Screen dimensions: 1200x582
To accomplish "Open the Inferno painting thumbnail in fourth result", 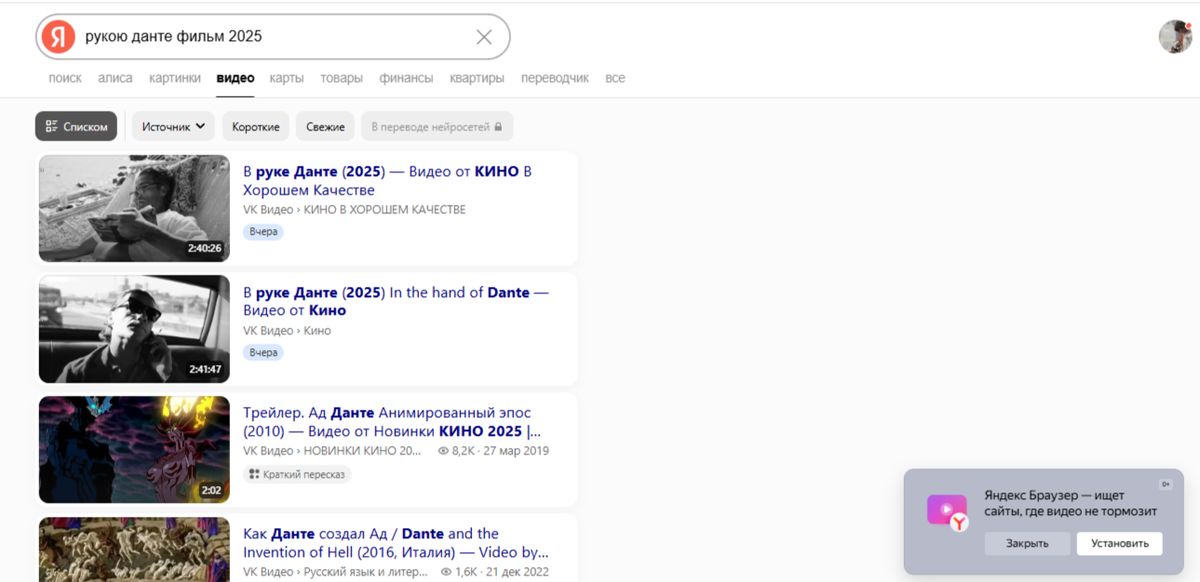I will click(x=134, y=549).
